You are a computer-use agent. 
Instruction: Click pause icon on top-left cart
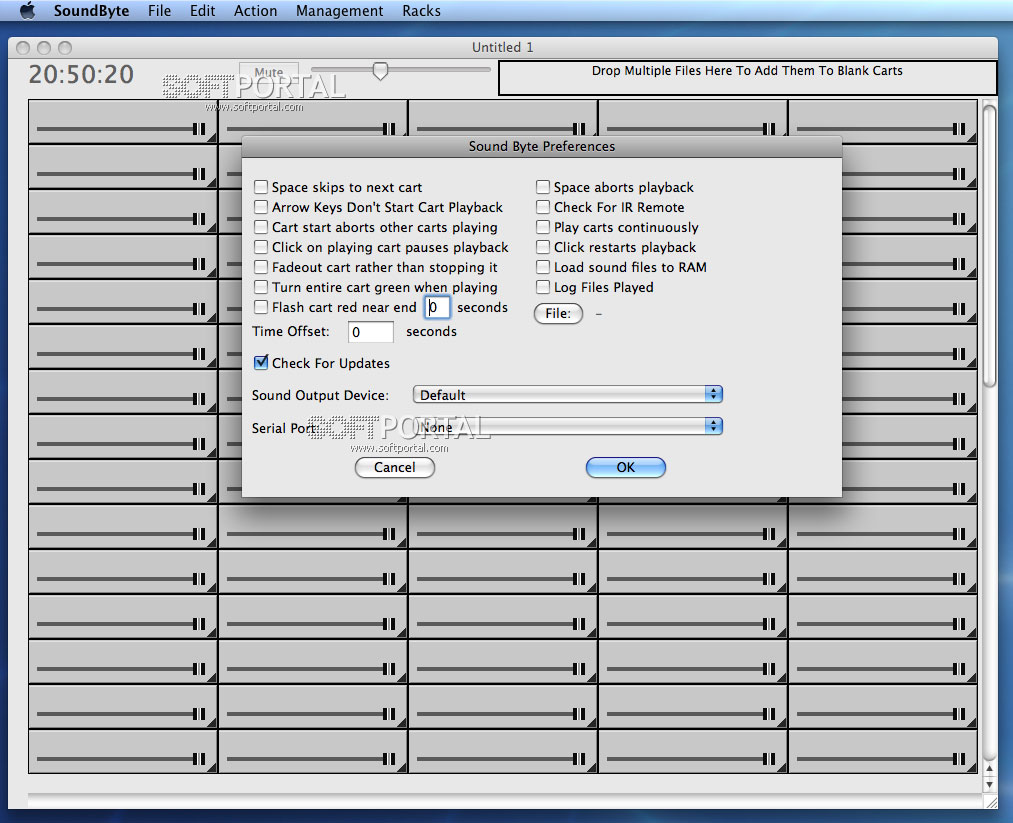click(199, 129)
